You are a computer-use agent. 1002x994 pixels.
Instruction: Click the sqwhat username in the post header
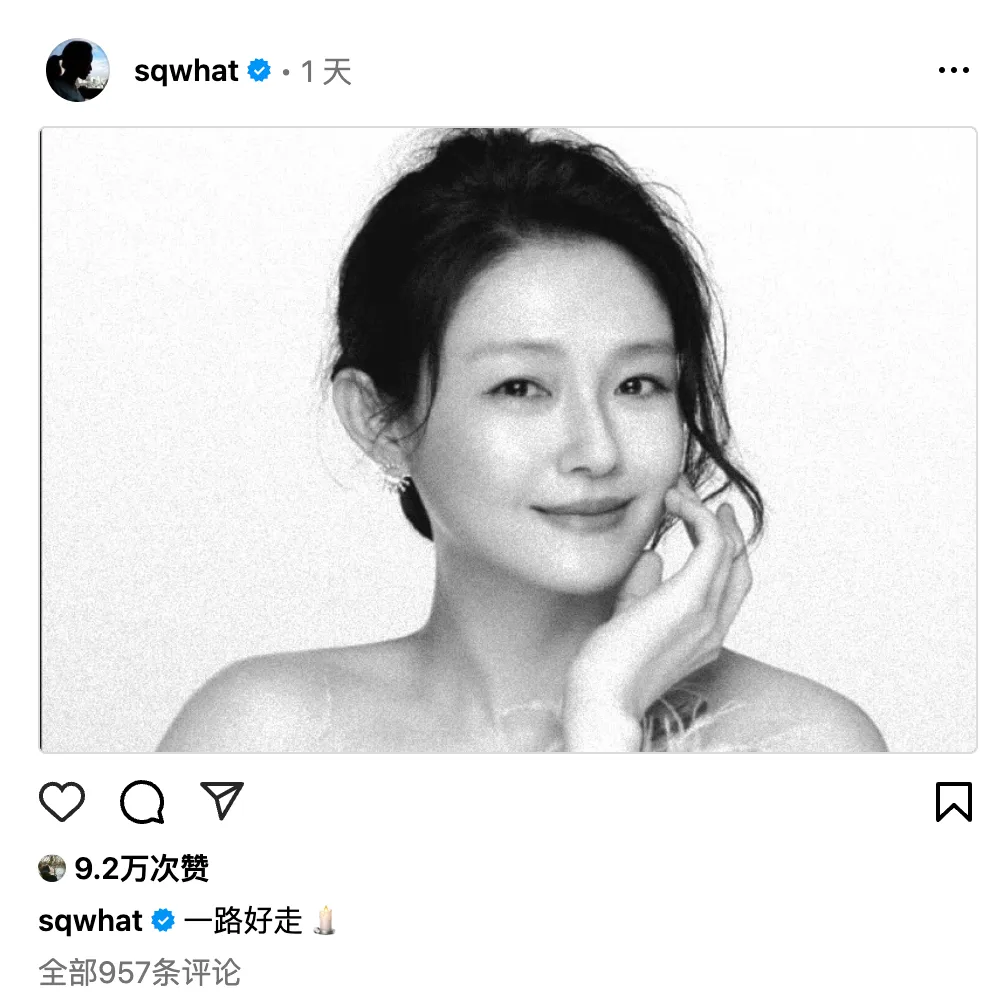[x=186, y=71]
